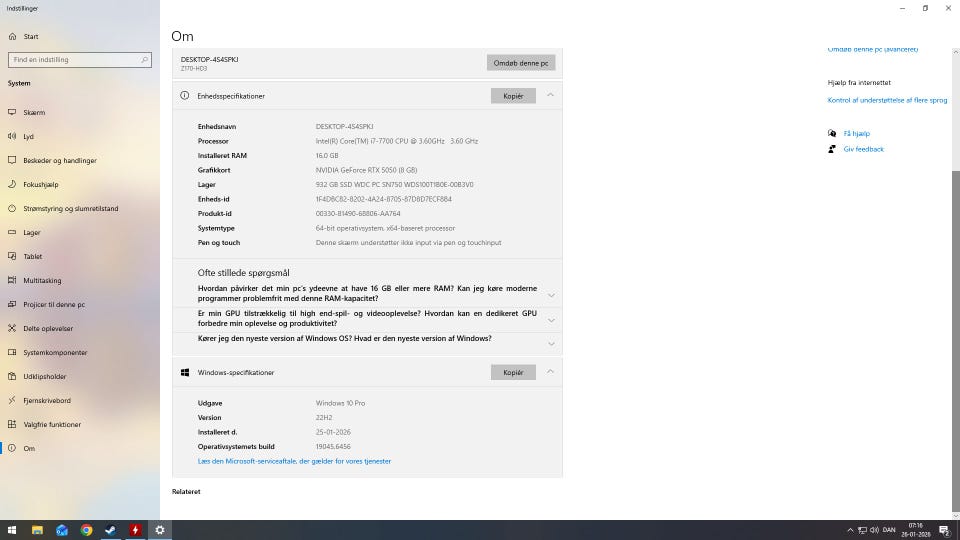This screenshot has height=540, width=960.
Task: Open Fjernskrivebord remote desktop icon
Action: (x=12, y=400)
